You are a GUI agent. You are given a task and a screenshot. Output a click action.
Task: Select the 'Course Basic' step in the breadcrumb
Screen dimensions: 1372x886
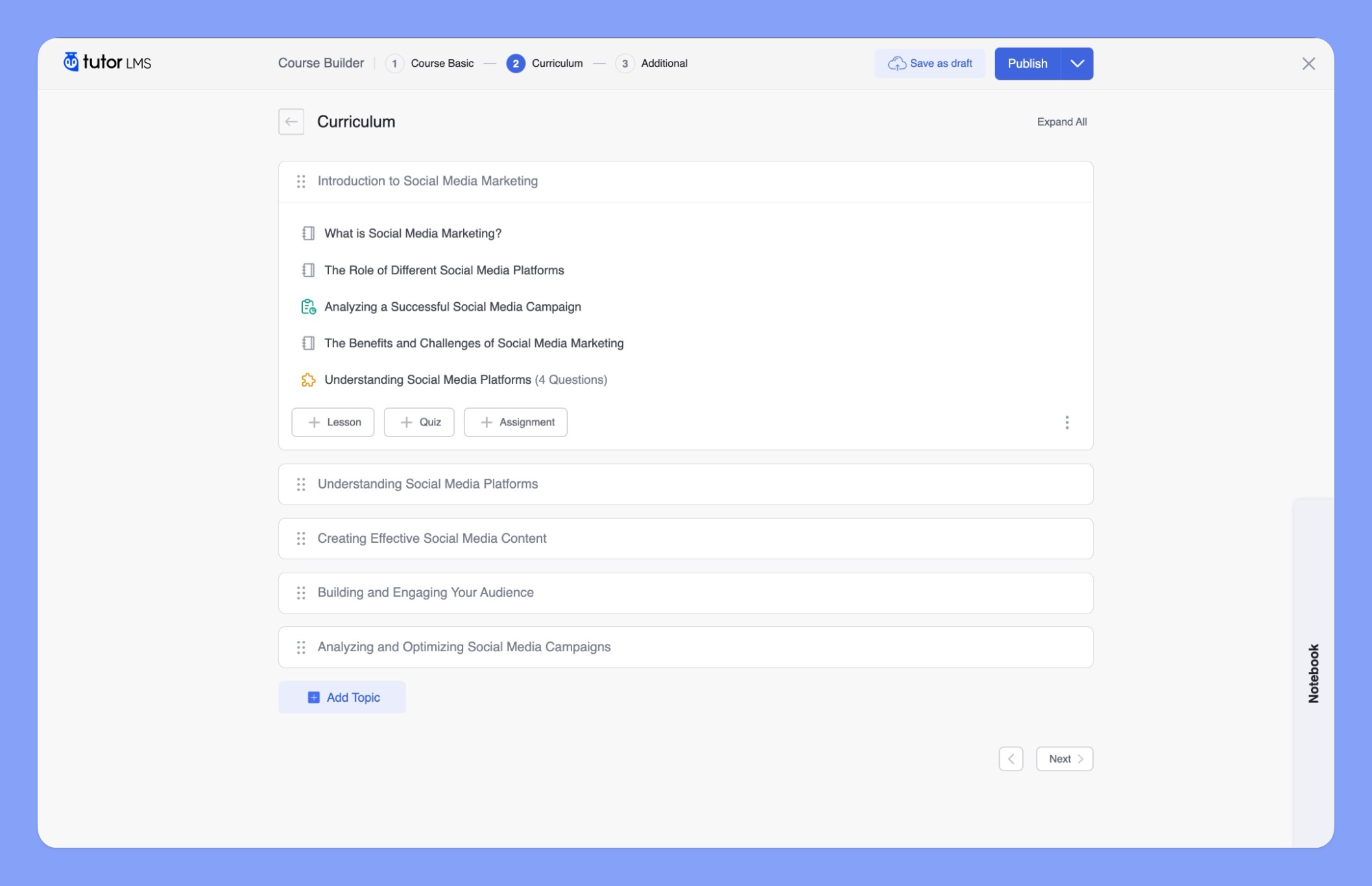click(x=442, y=63)
